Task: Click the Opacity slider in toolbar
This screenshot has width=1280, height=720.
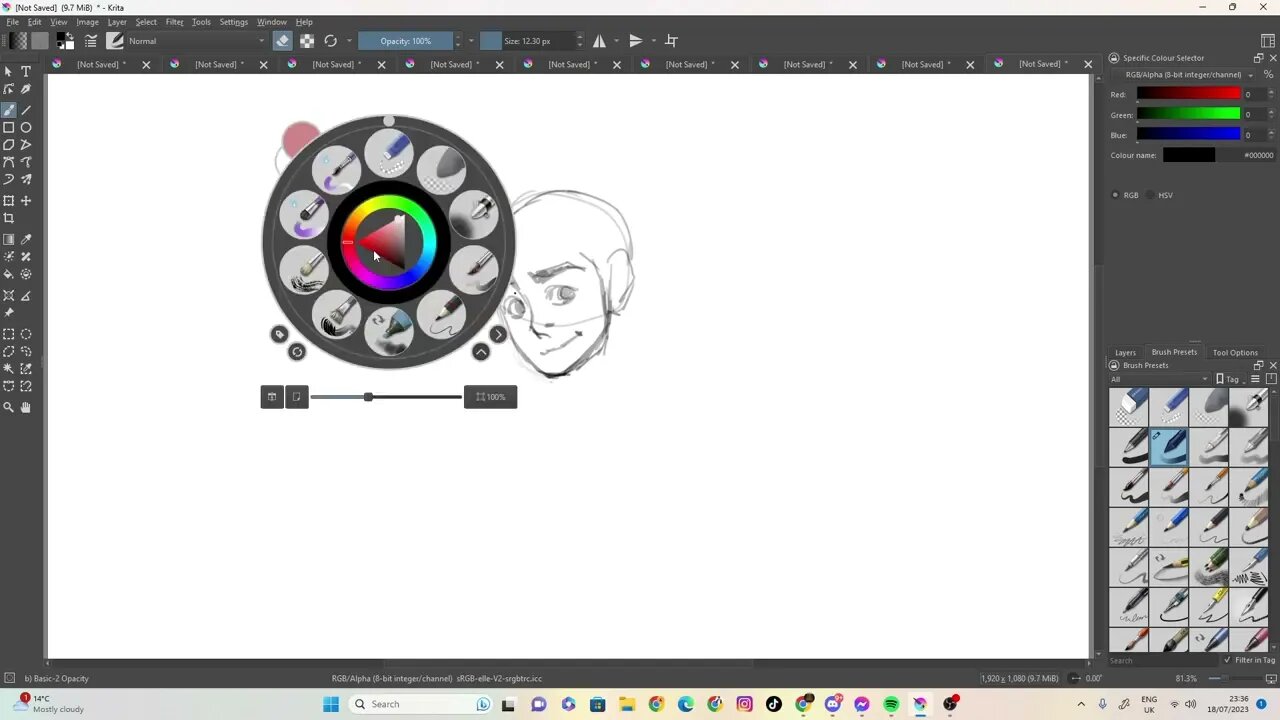Action: 405,41
